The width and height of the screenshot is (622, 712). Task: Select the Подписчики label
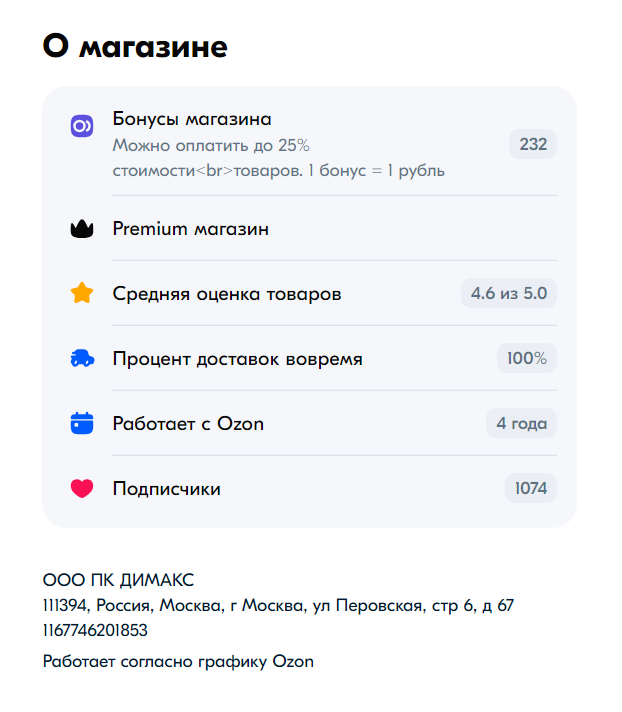coord(166,489)
